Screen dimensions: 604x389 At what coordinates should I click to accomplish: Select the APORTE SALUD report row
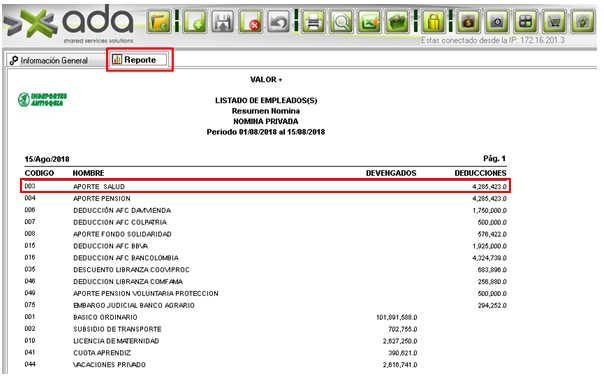click(265, 186)
